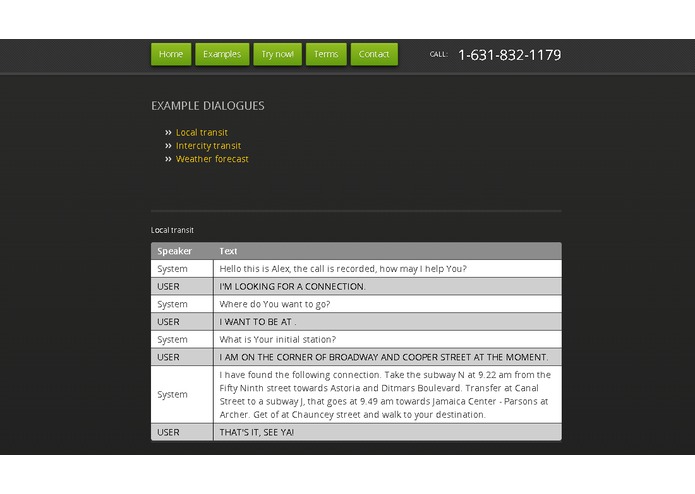Viewport: 695px width, 494px height.
Task: Click the Speaker column header
Action: tap(175, 251)
